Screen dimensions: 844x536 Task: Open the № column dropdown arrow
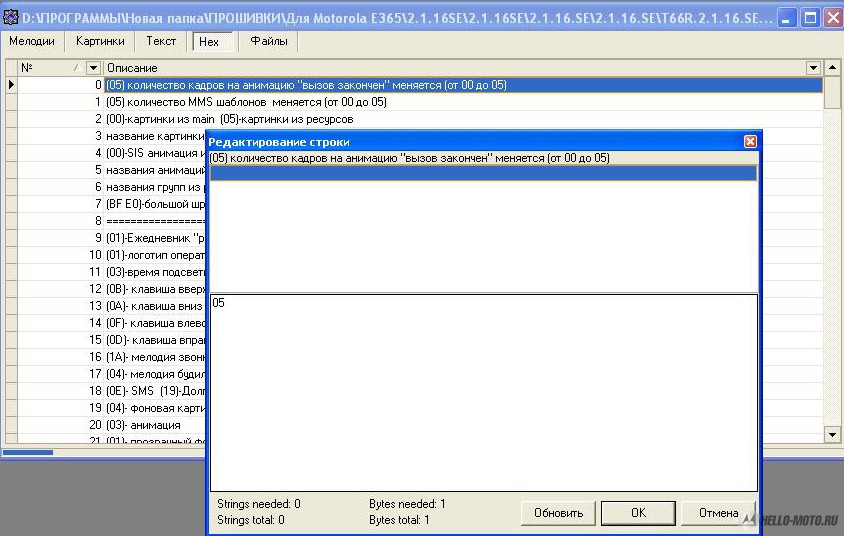[93, 68]
